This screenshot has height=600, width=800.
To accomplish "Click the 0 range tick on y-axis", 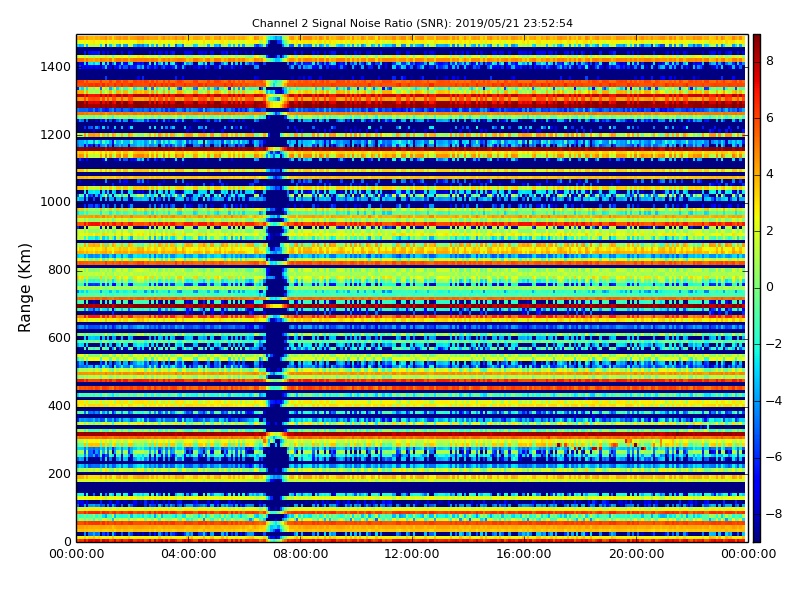I will coord(67,541).
